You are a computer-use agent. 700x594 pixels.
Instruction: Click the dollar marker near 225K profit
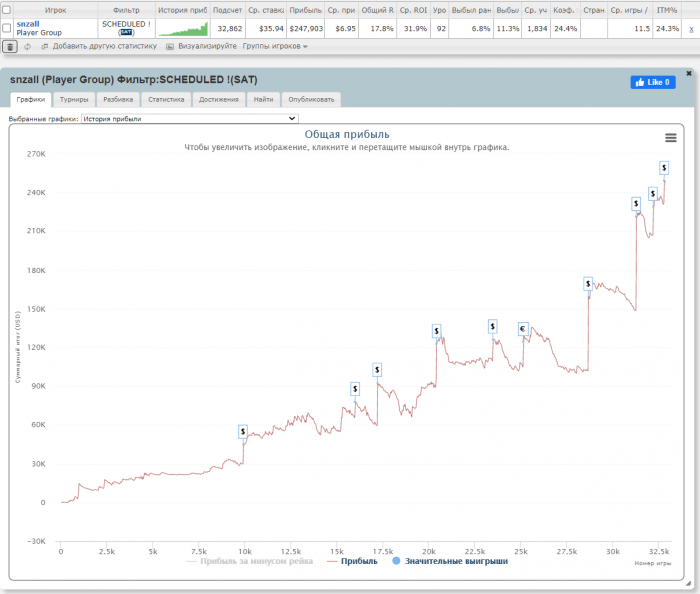(x=636, y=204)
